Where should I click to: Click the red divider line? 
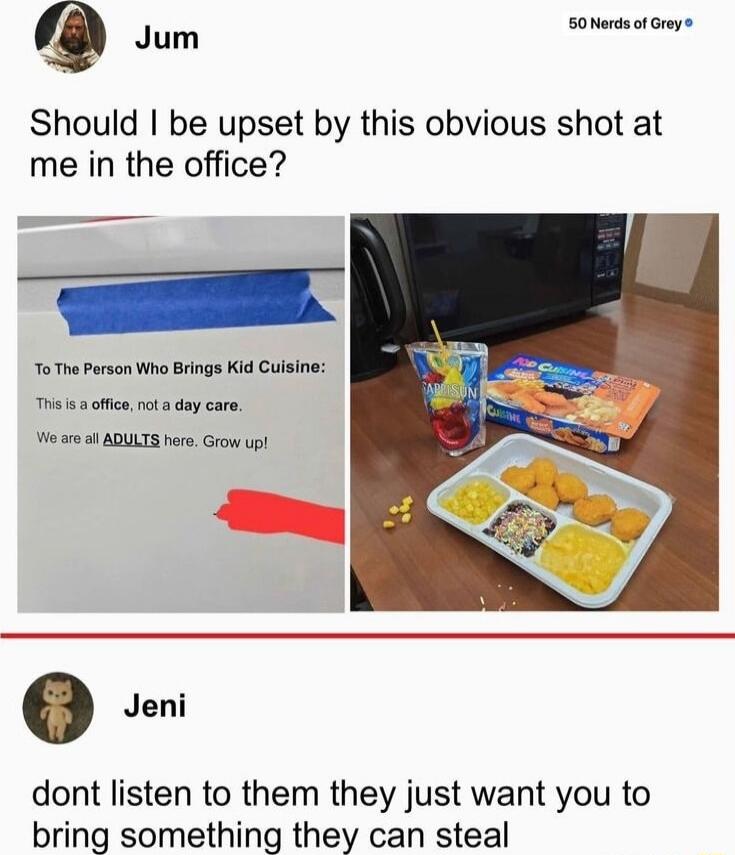(368, 635)
